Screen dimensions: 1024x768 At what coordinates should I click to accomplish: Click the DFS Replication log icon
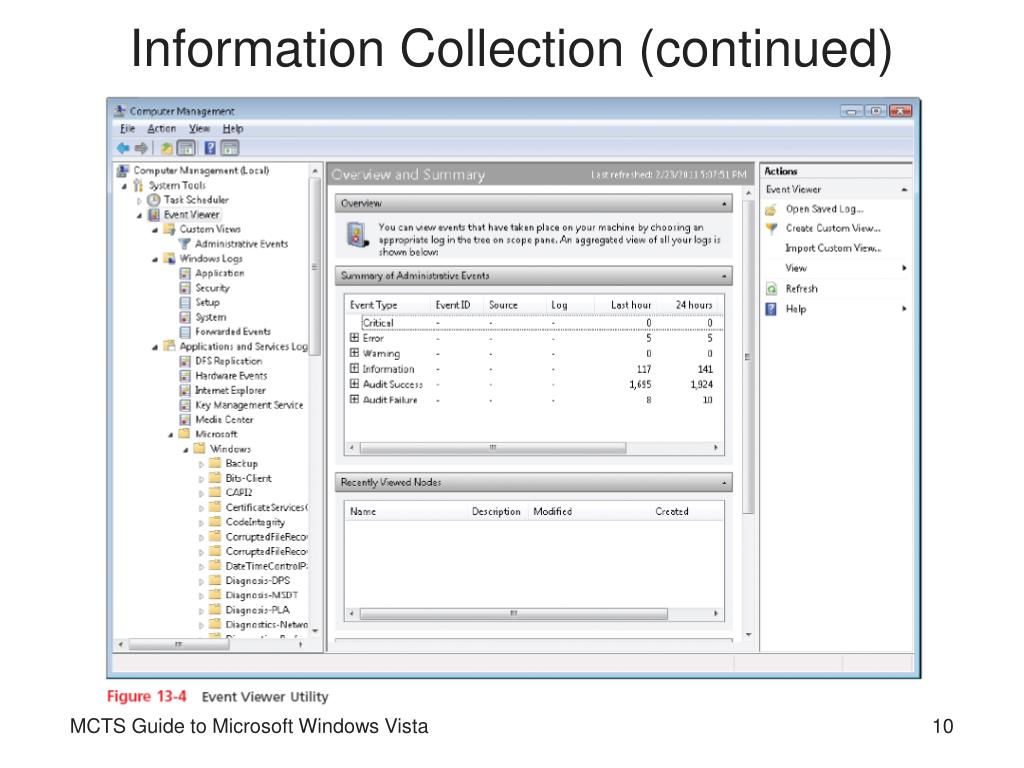[185, 361]
